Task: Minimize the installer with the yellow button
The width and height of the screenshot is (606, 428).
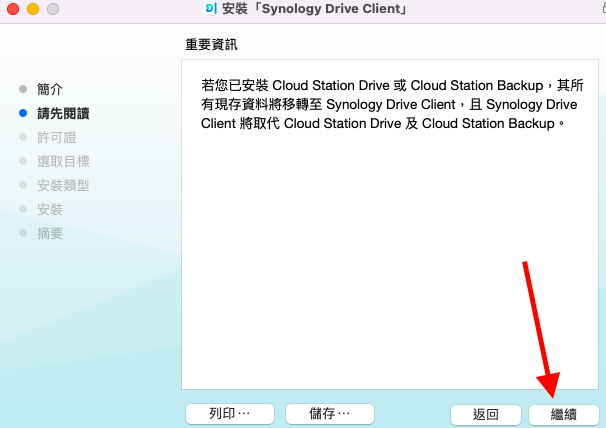Action: tap(33, 9)
